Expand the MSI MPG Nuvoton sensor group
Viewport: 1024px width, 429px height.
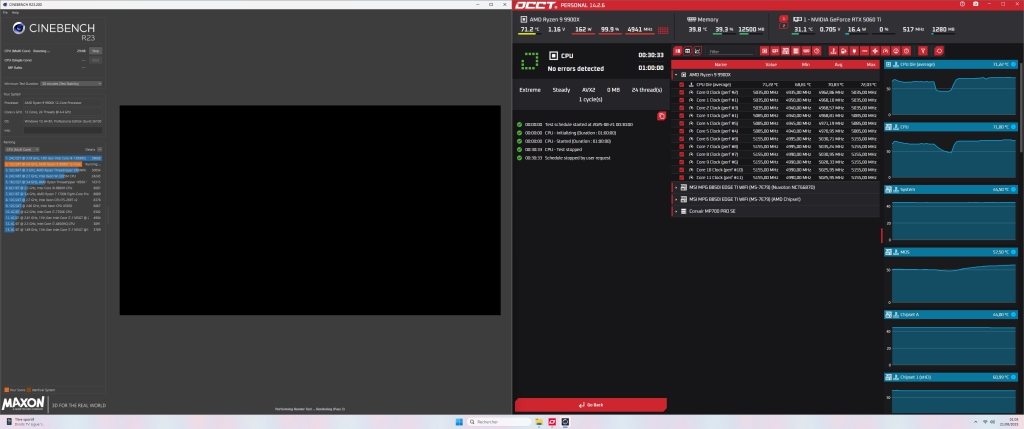tap(676, 187)
